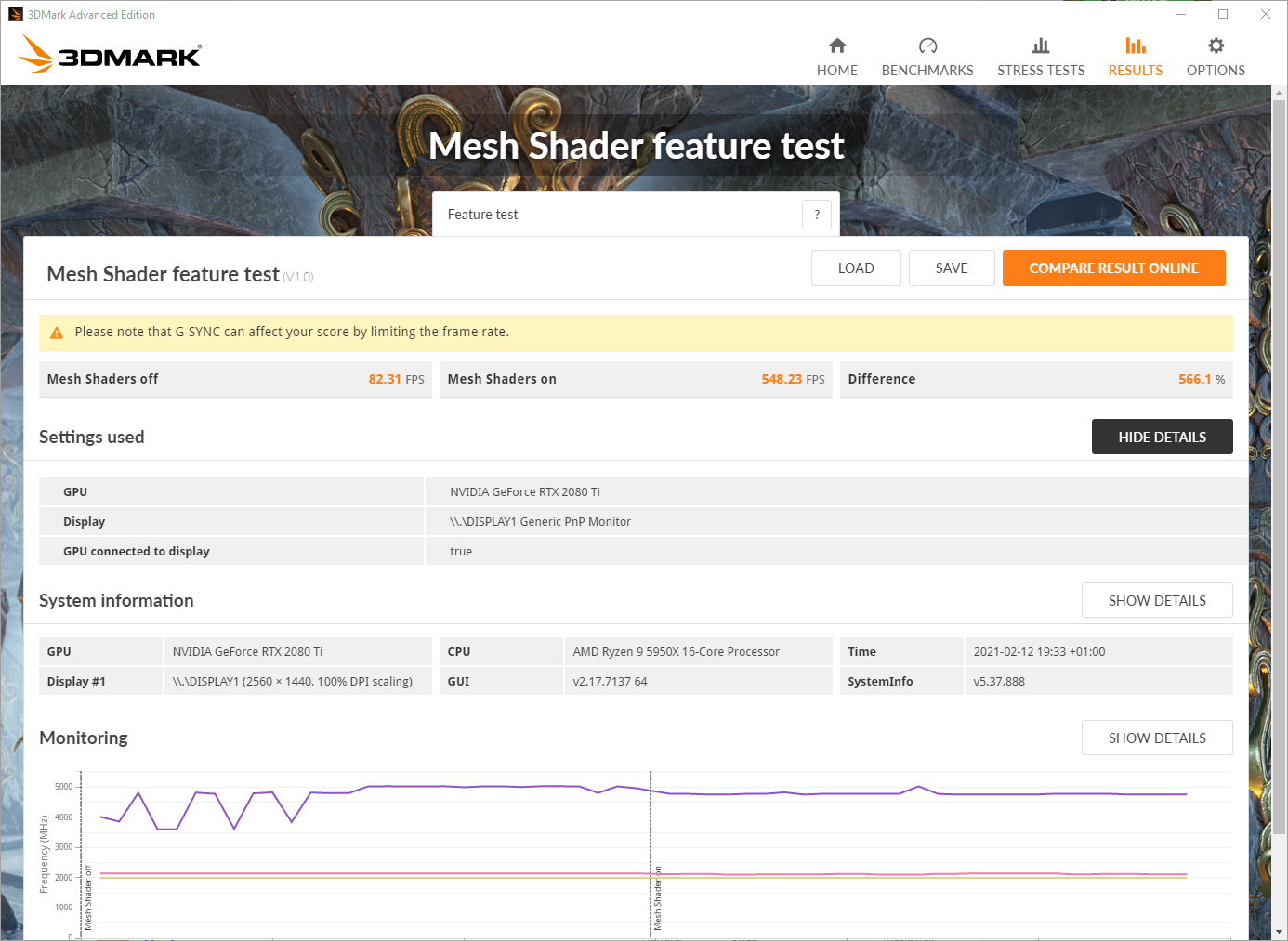
Task: Minimize the 3DMark window
Action: point(1181,14)
